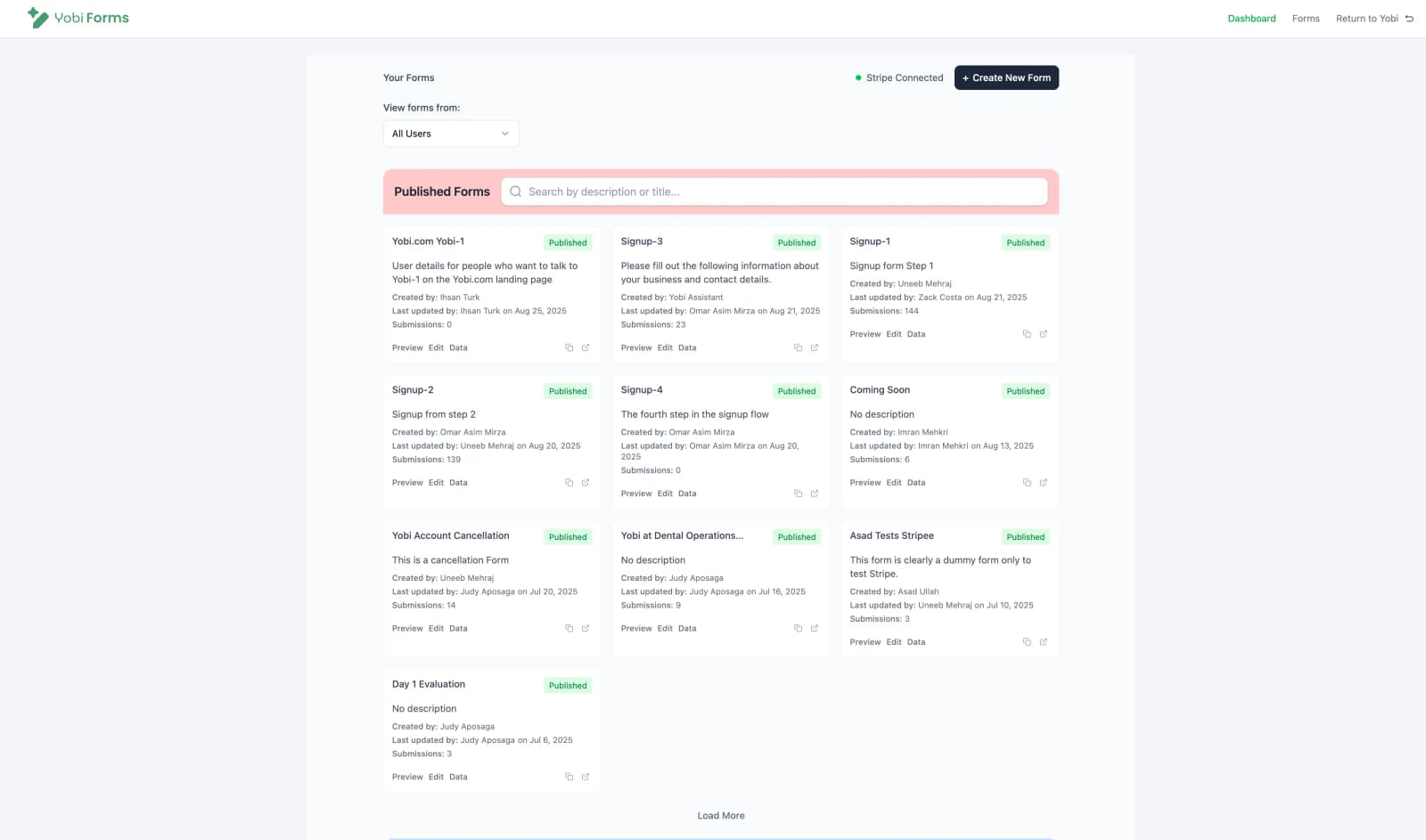Click copy icon on Signup-4 card
Image resolution: width=1426 pixels, height=840 pixels.
coord(798,493)
